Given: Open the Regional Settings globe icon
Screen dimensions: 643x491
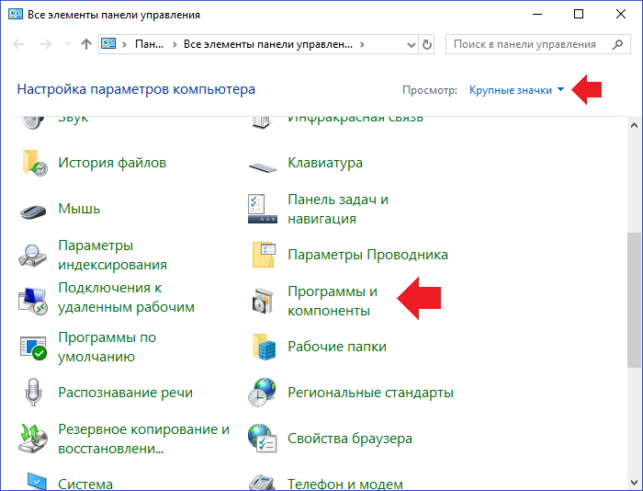Looking at the screenshot, I should [x=262, y=392].
